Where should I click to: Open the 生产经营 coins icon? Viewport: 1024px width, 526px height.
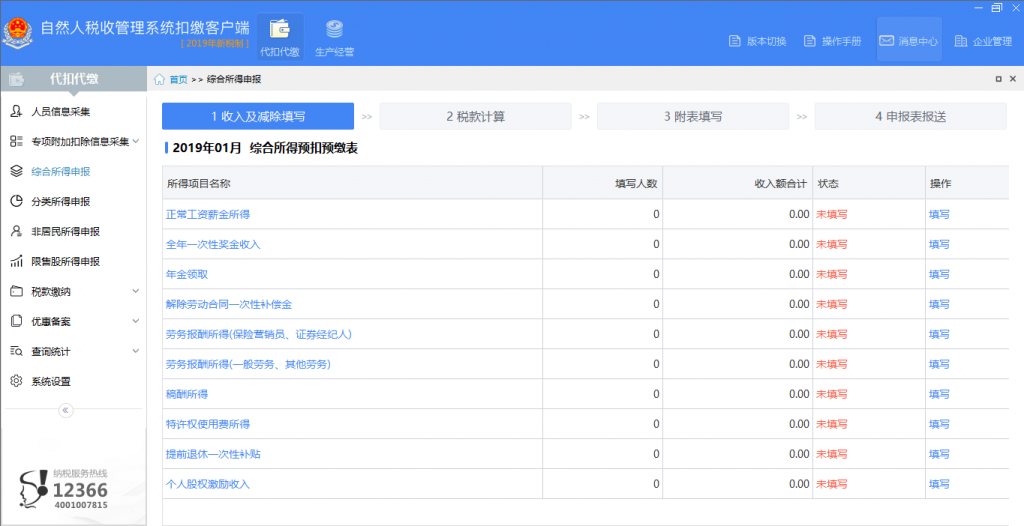[x=334, y=29]
